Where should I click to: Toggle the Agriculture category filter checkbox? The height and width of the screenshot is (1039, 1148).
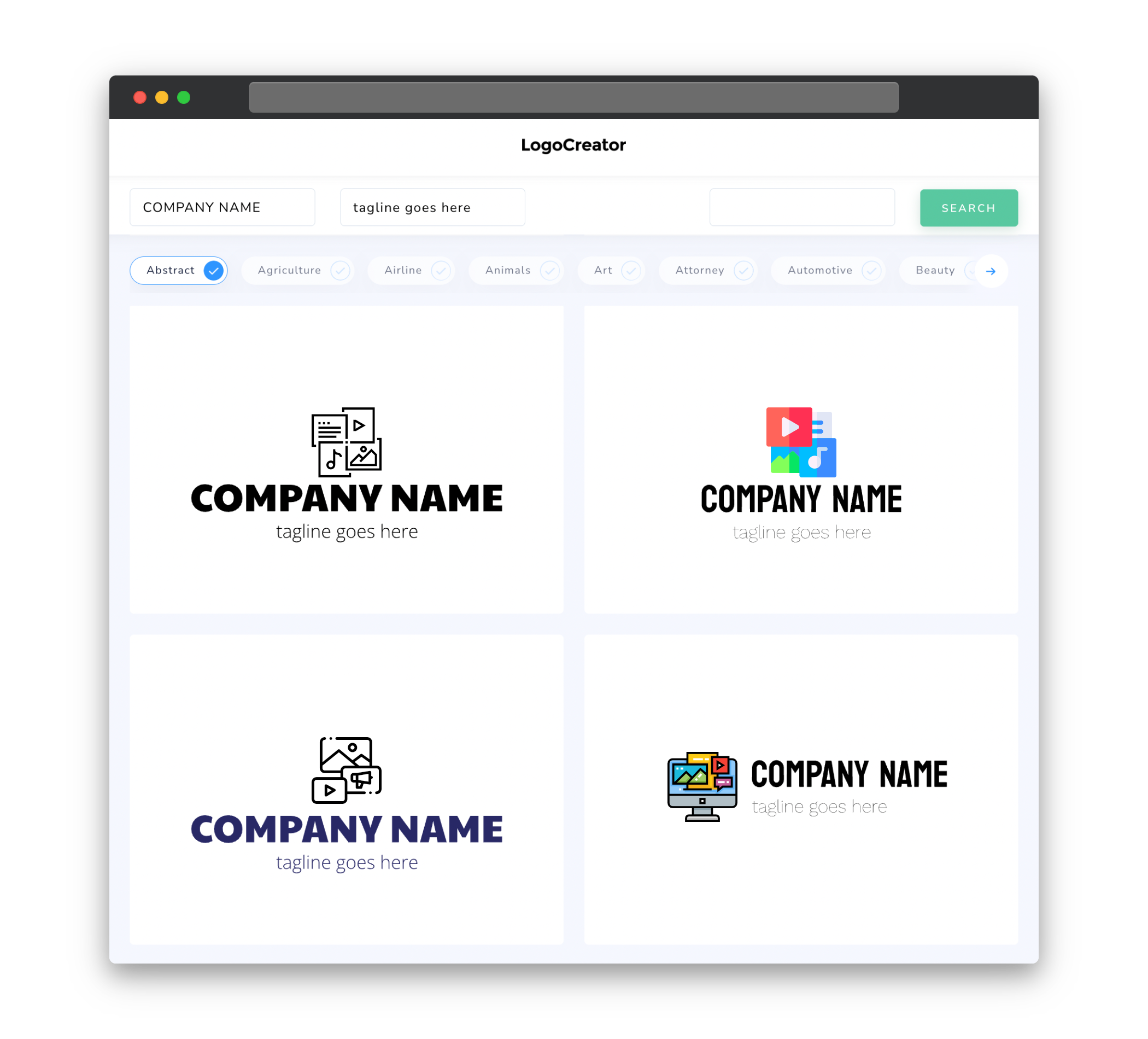(x=340, y=270)
